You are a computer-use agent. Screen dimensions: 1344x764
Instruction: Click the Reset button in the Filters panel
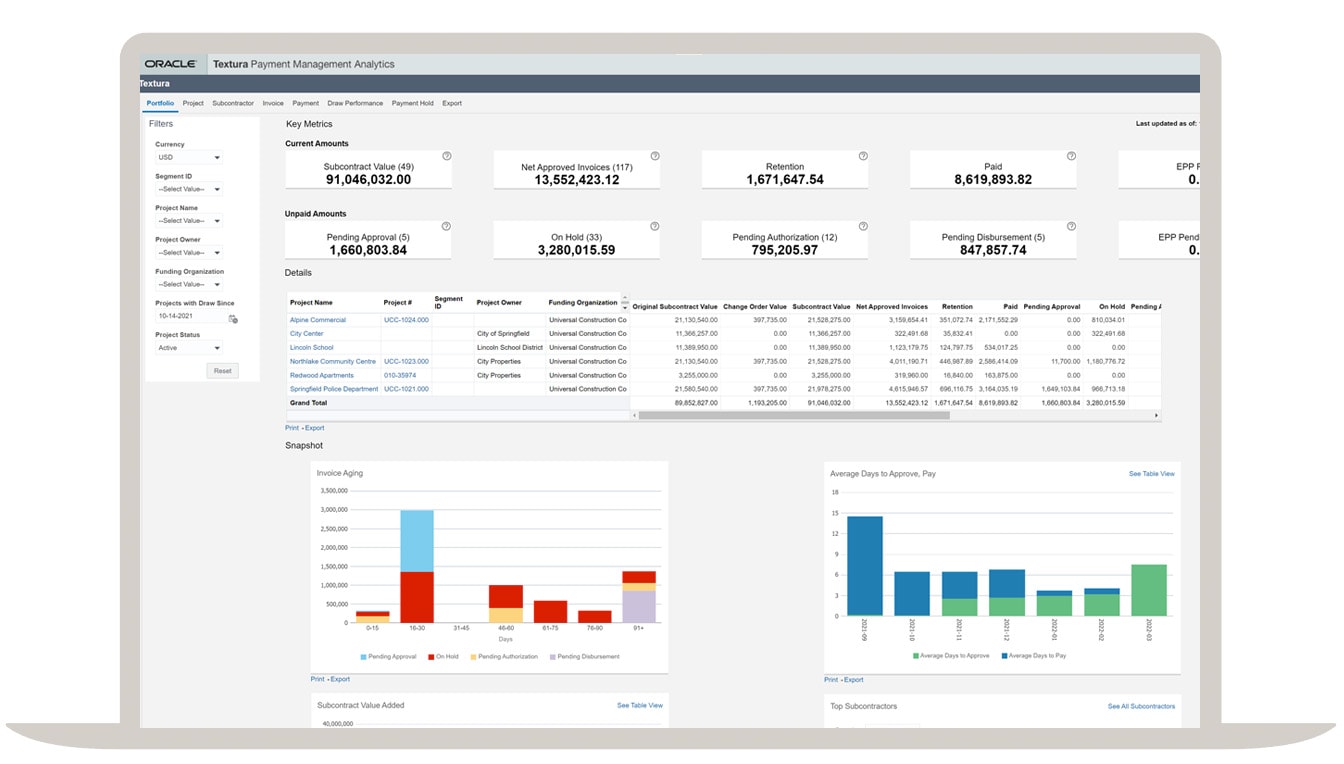222,370
